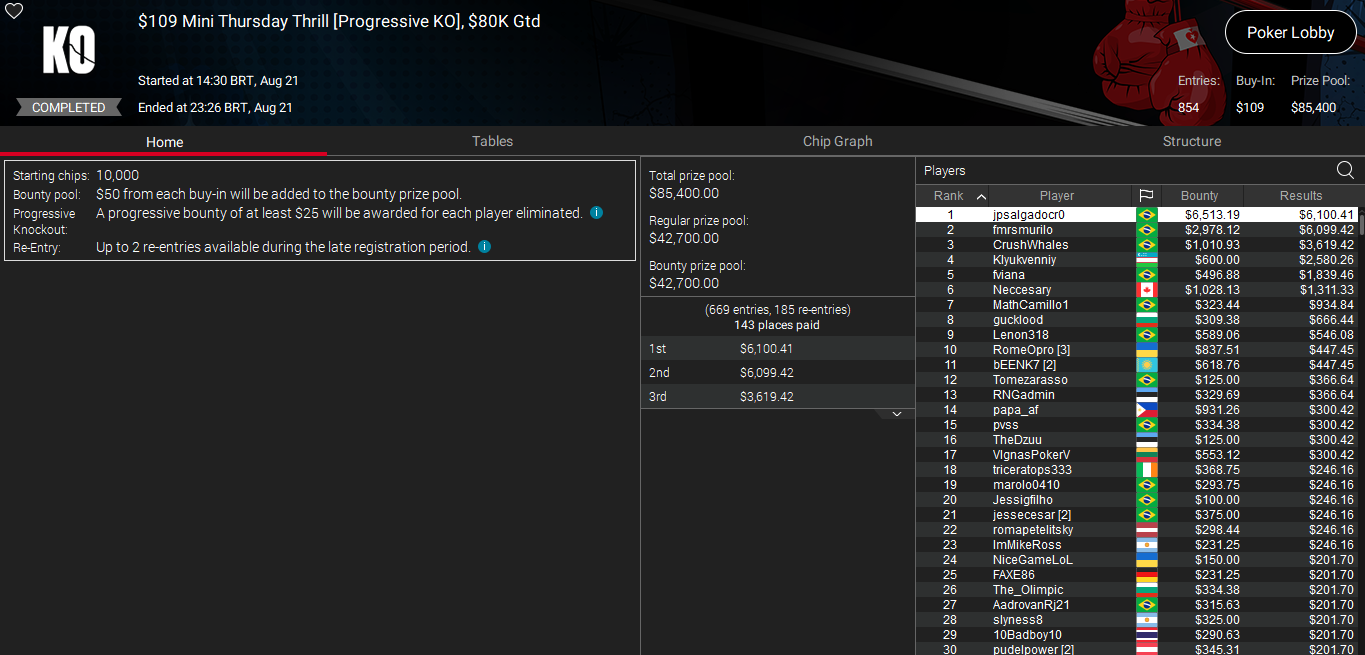Click the 143 places paid text
The height and width of the screenshot is (655, 1365).
coord(777,325)
